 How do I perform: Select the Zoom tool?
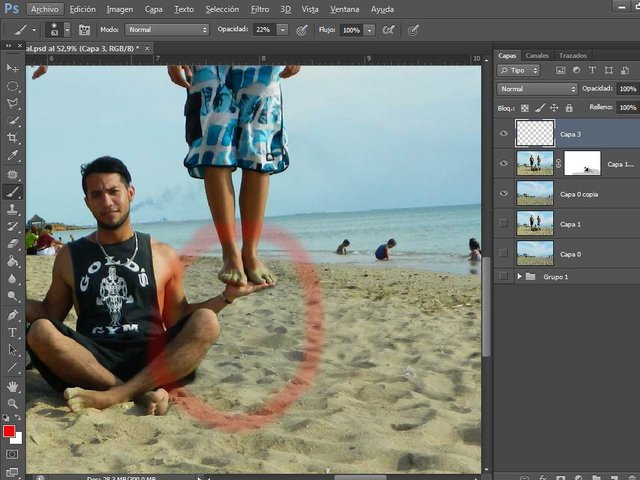coord(12,404)
